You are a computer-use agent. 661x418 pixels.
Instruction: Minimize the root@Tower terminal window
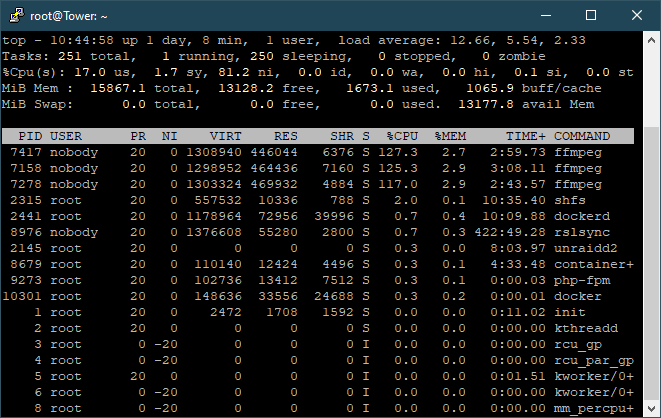[546, 16]
